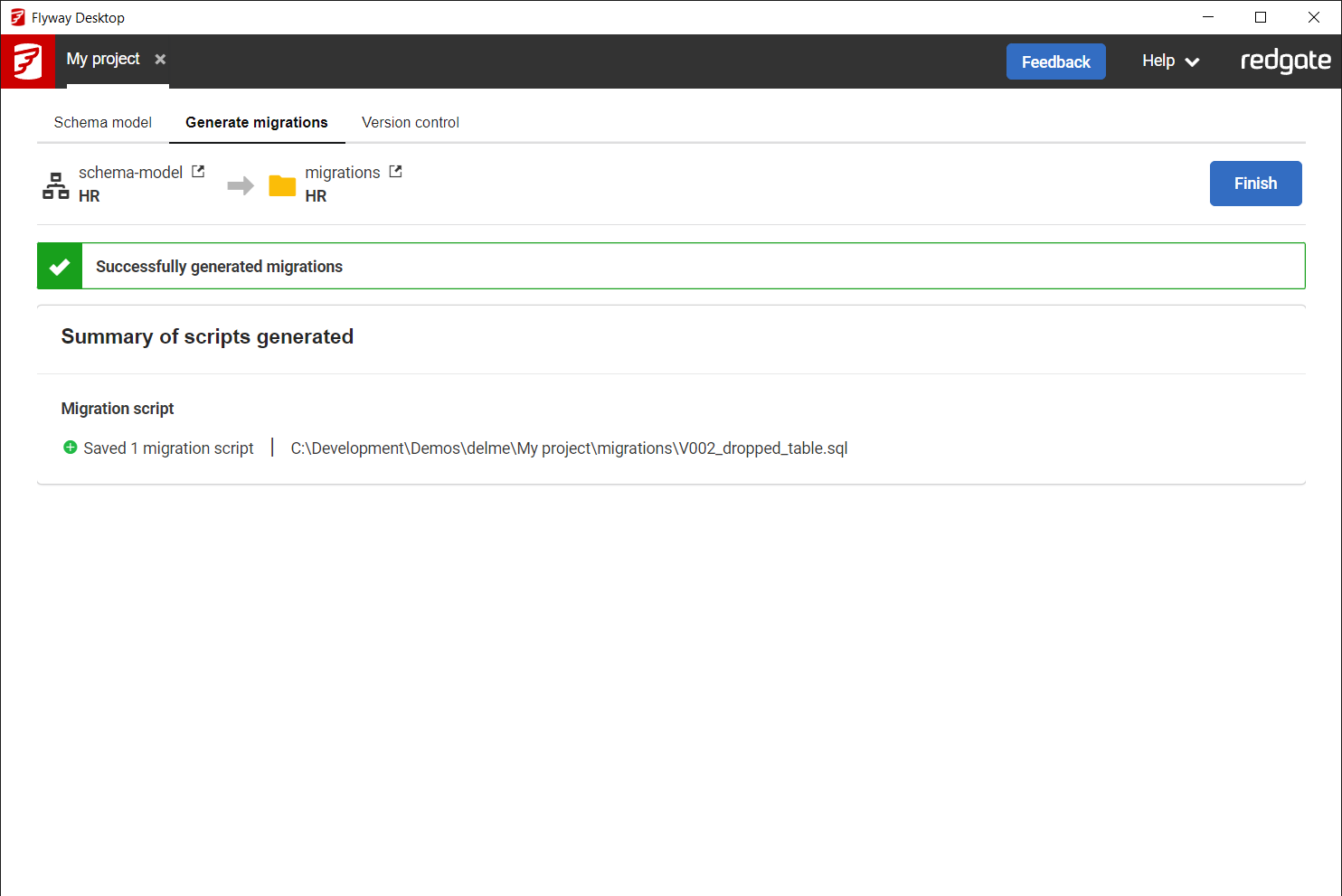1342x896 pixels.
Task: Click the schema-model hierarchy icon
Action: point(56,185)
